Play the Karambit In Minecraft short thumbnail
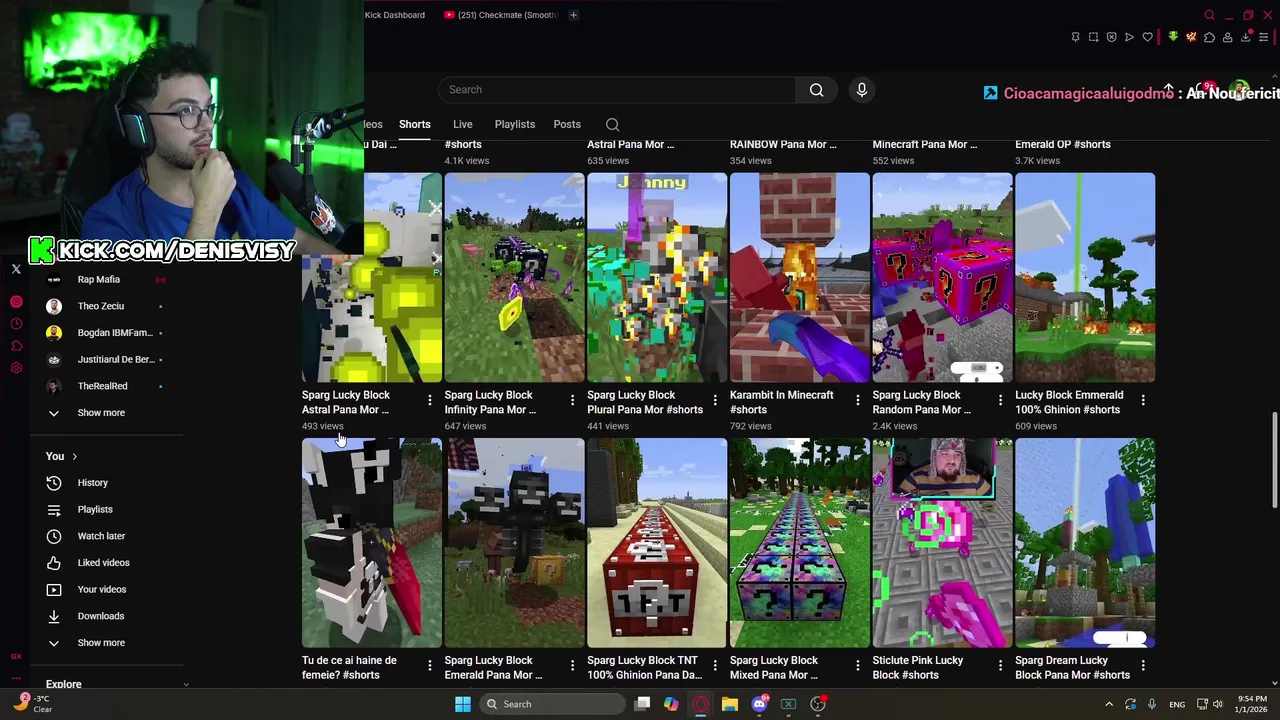The width and height of the screenshot is (1280, 720). tap(799, 277)
